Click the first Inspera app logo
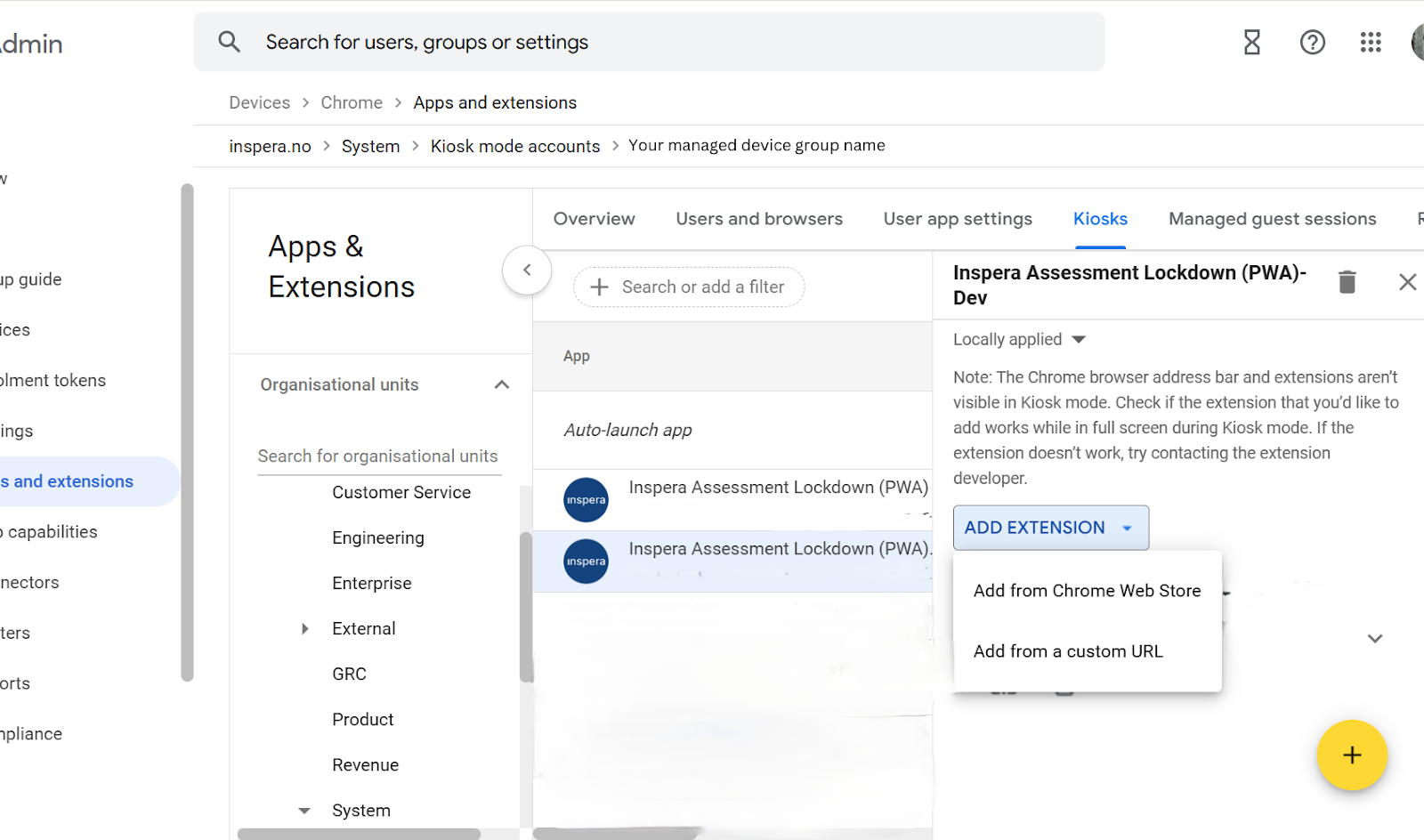 pos(586,500)
